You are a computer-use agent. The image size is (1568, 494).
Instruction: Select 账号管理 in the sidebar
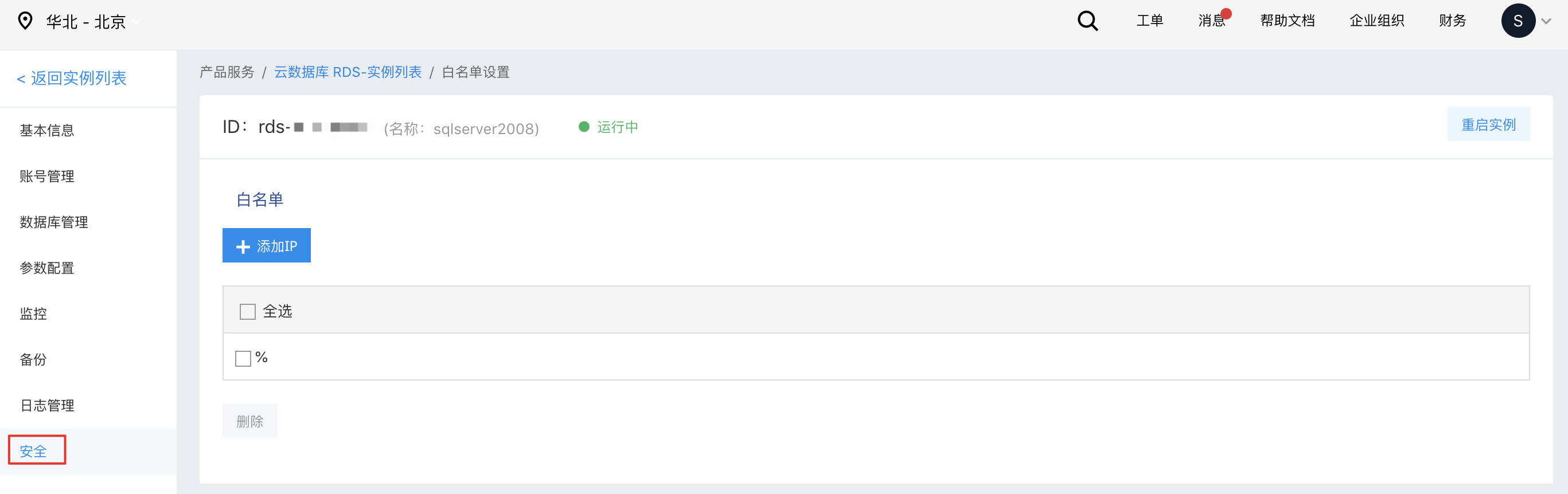tap(47, 177)
